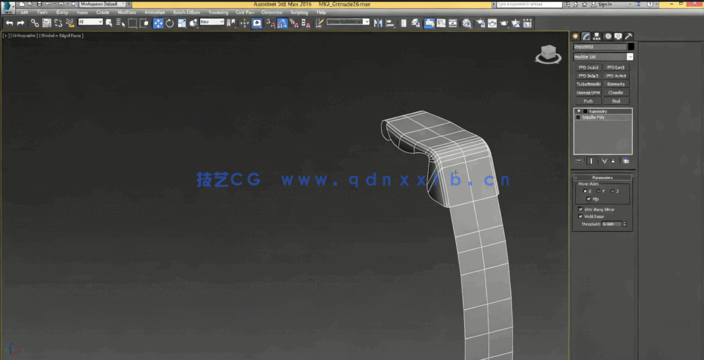Activate the Select and Rotate tool

pyautogui.click(x=170, y=23)
